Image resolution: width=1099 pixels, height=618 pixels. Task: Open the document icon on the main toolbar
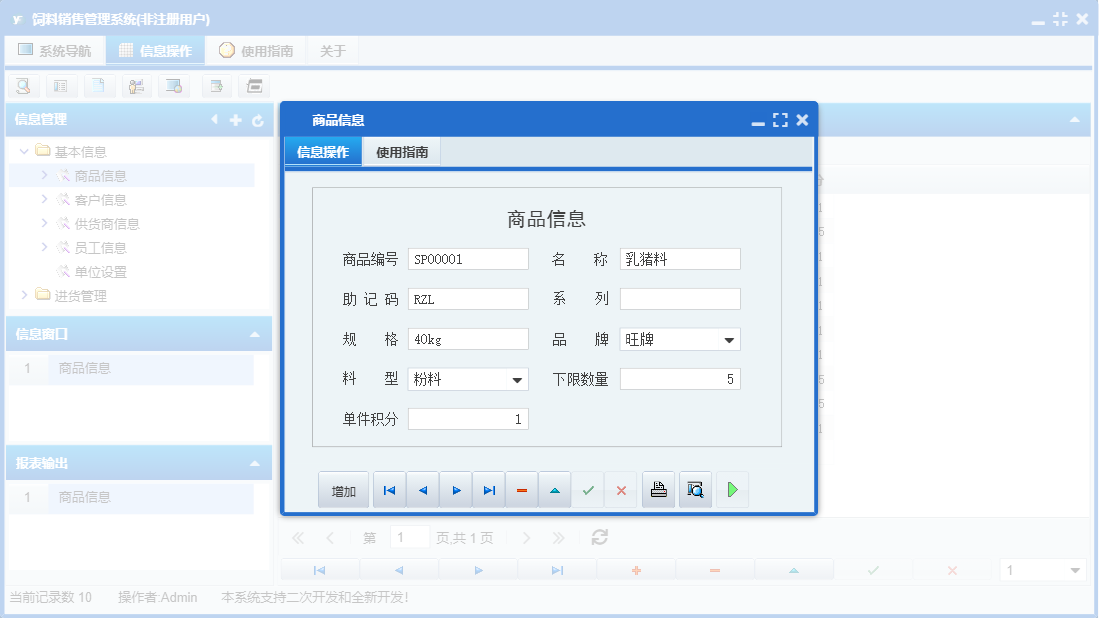(x=98, y=86)
